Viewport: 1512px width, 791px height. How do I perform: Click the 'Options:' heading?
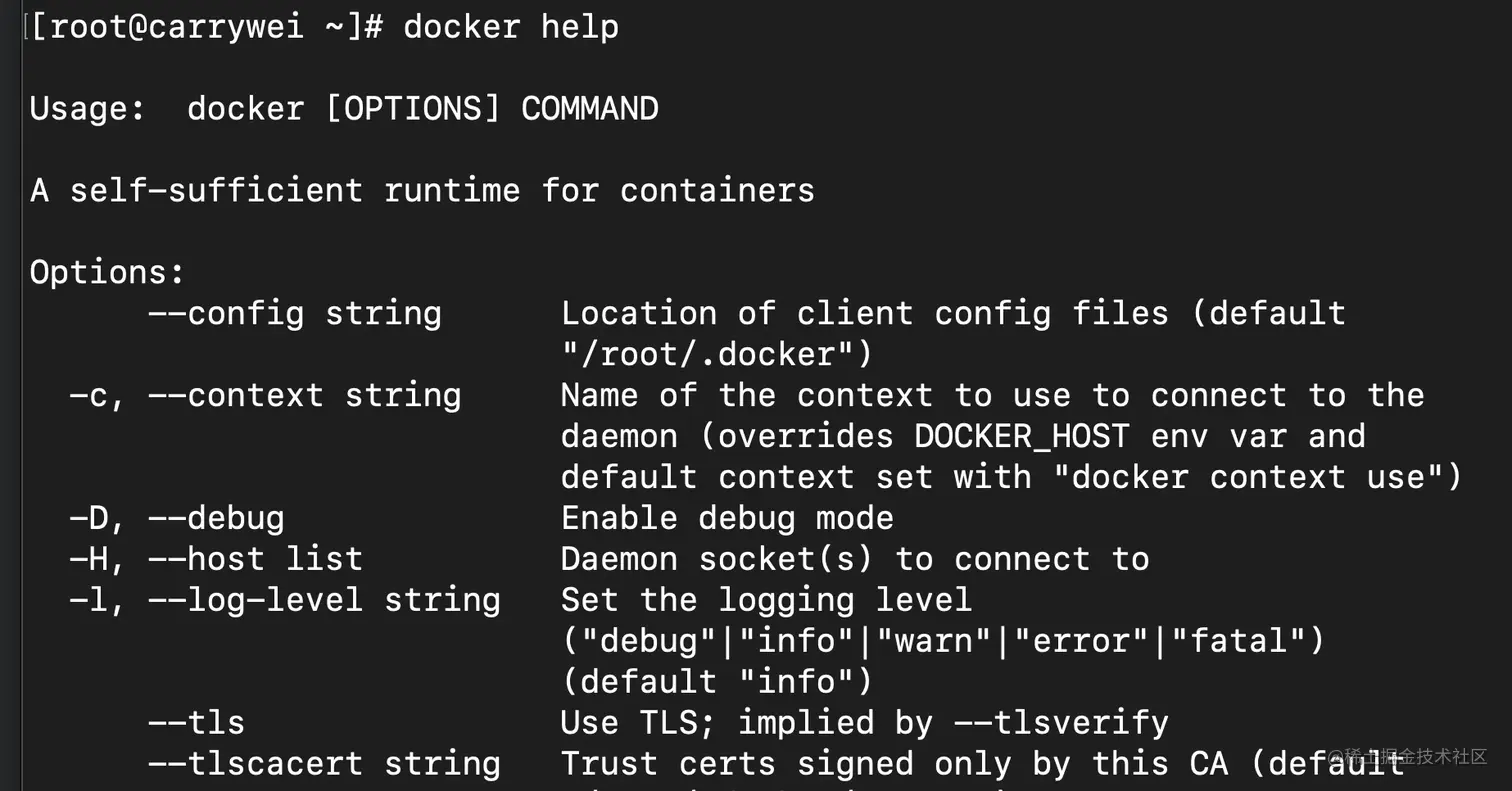[x=107, y=272]
